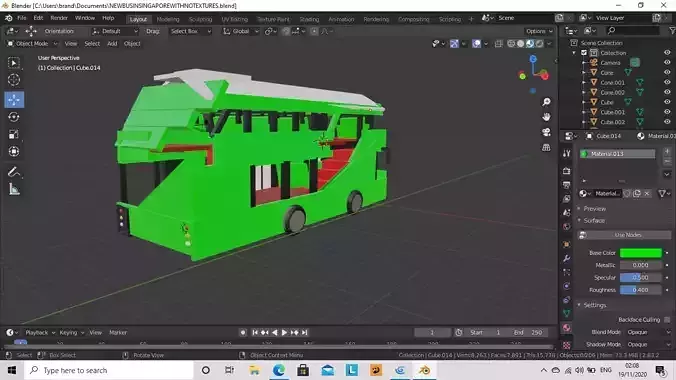
Task: Toggle Collection visibility eye
Action: tap(667, 53)
